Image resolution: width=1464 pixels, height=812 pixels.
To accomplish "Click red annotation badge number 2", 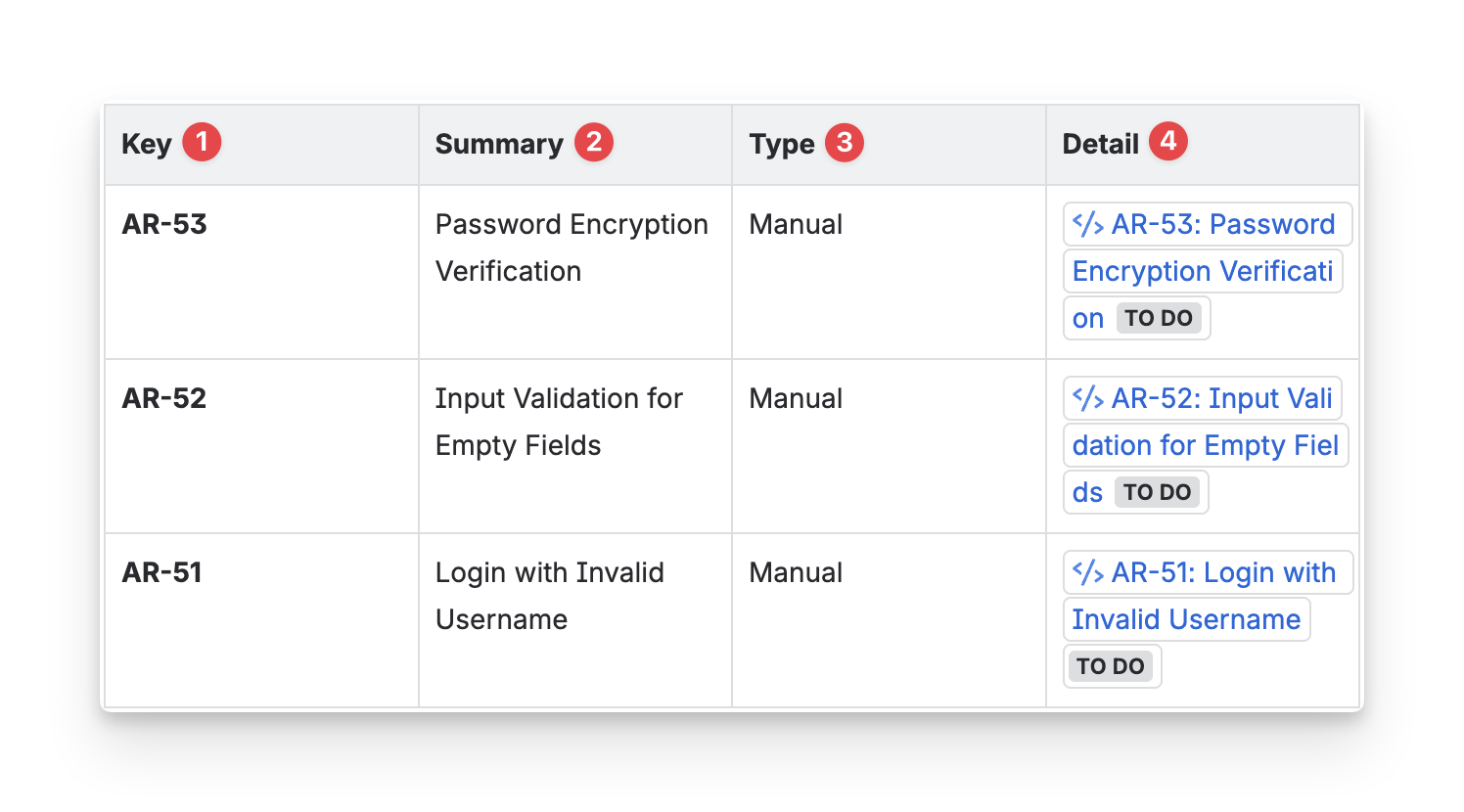I will [x=594, y=142].
